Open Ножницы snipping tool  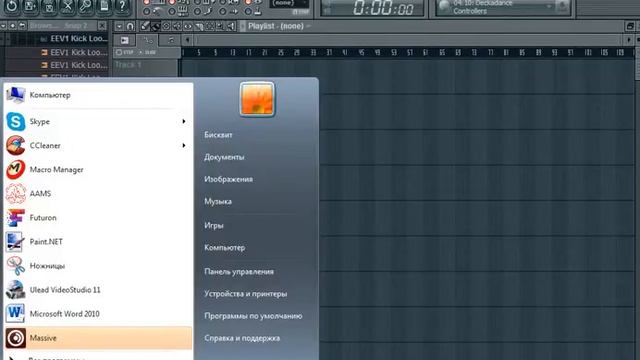coord(98,266)
